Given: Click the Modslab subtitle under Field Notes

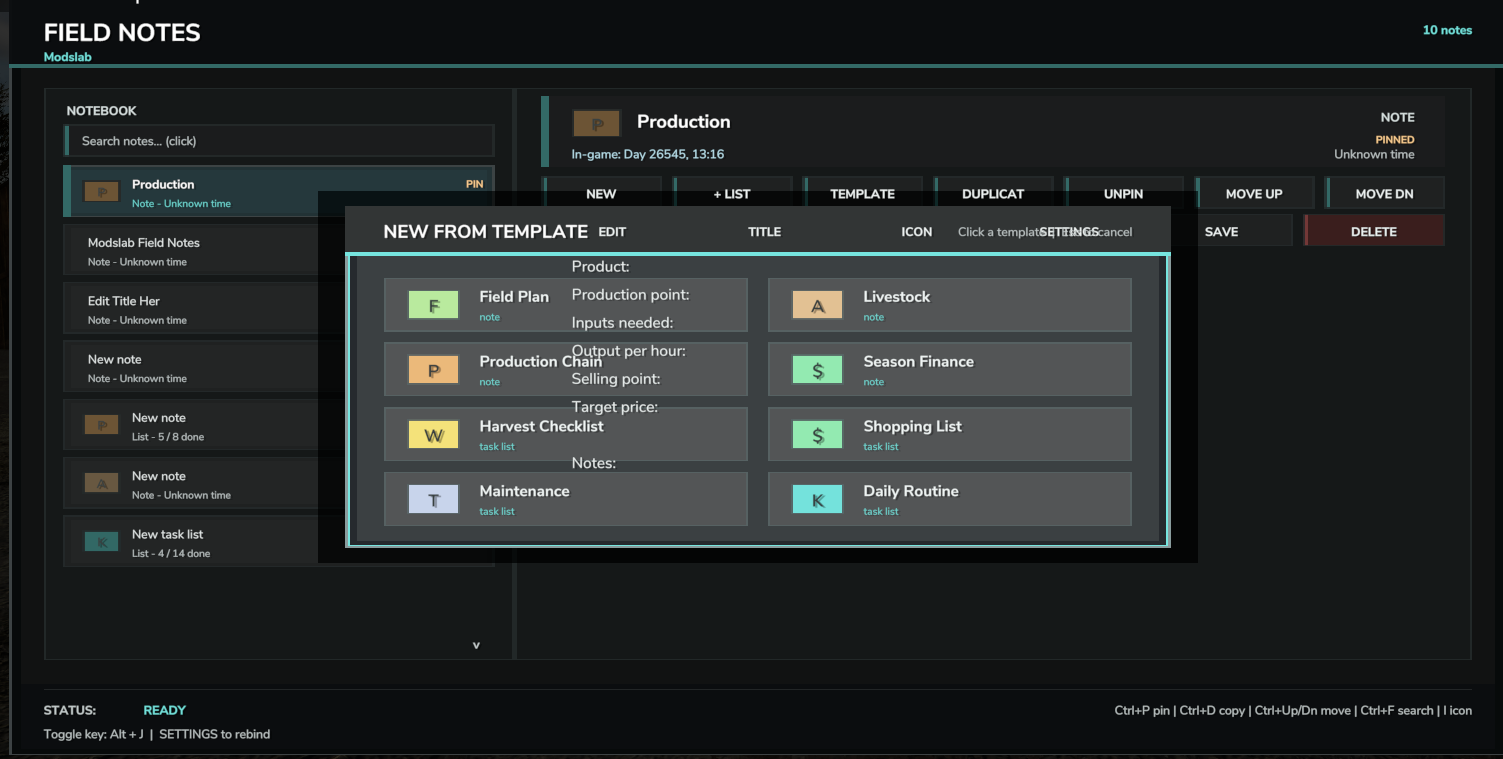Looking at the screenshot, I should click(x=67, y=57).
